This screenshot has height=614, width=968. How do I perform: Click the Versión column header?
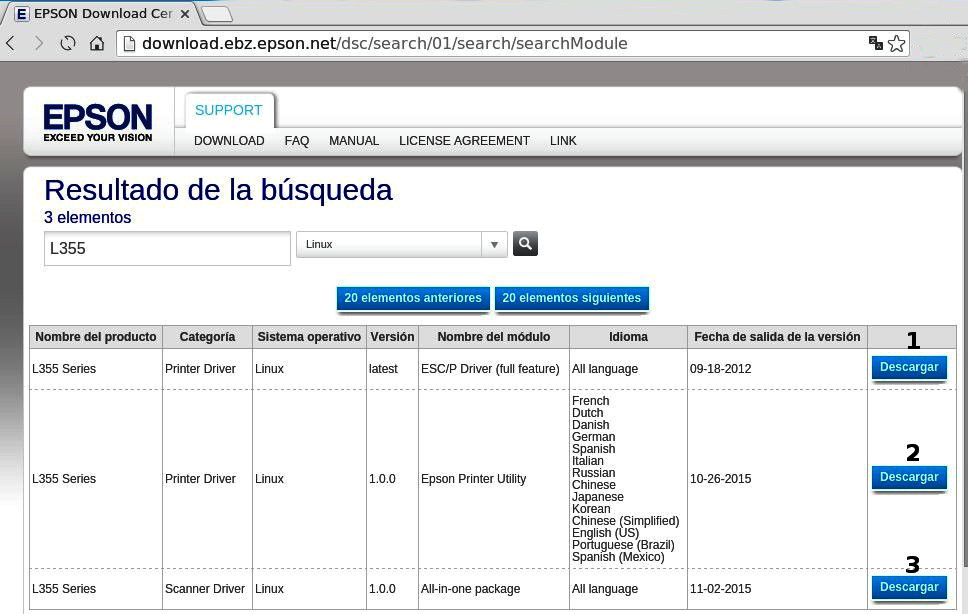pos(392,337)
